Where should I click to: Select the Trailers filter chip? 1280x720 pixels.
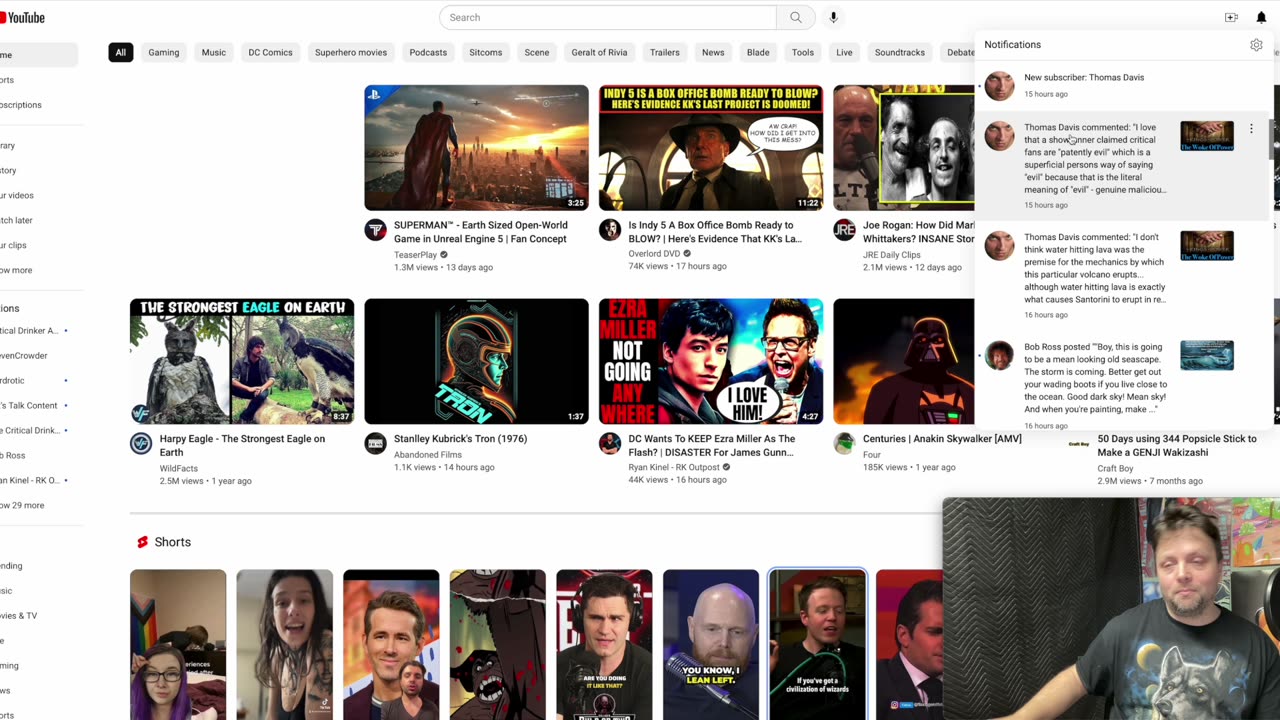tap(665, 52)
